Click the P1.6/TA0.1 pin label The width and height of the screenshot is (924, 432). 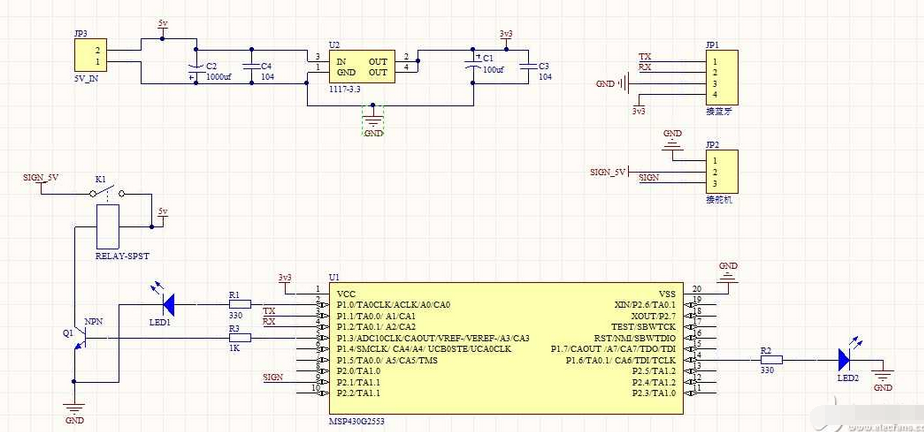pos(621,360)
